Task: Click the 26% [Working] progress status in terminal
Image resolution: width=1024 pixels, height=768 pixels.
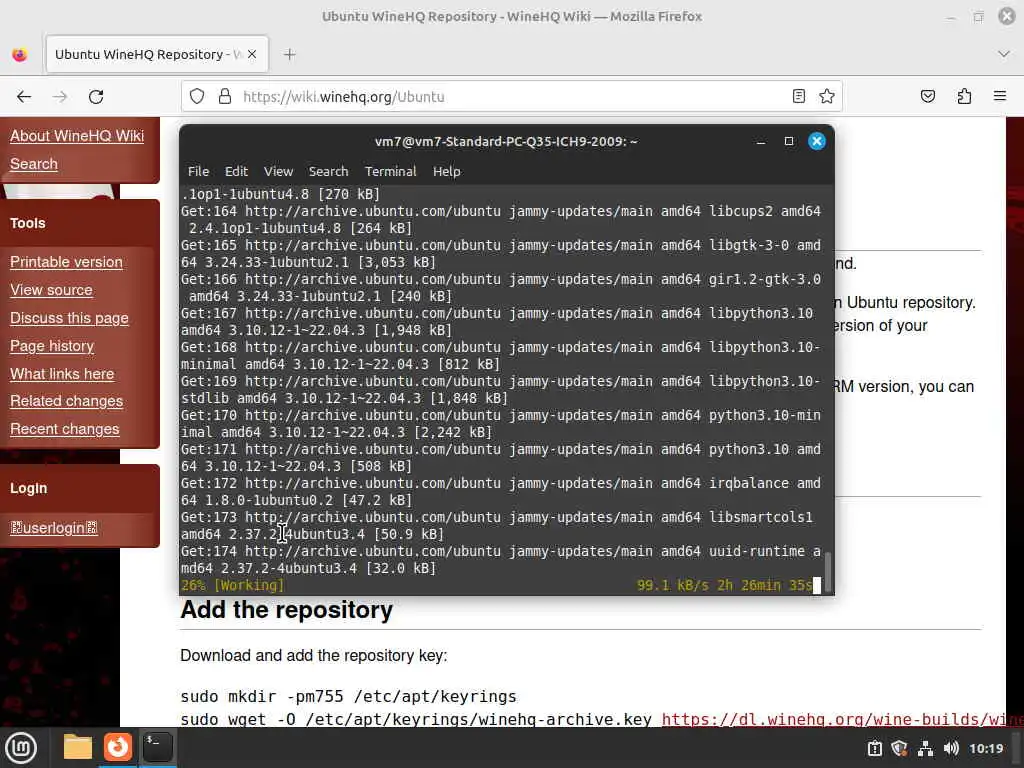Action: click(x=232, y=585)
